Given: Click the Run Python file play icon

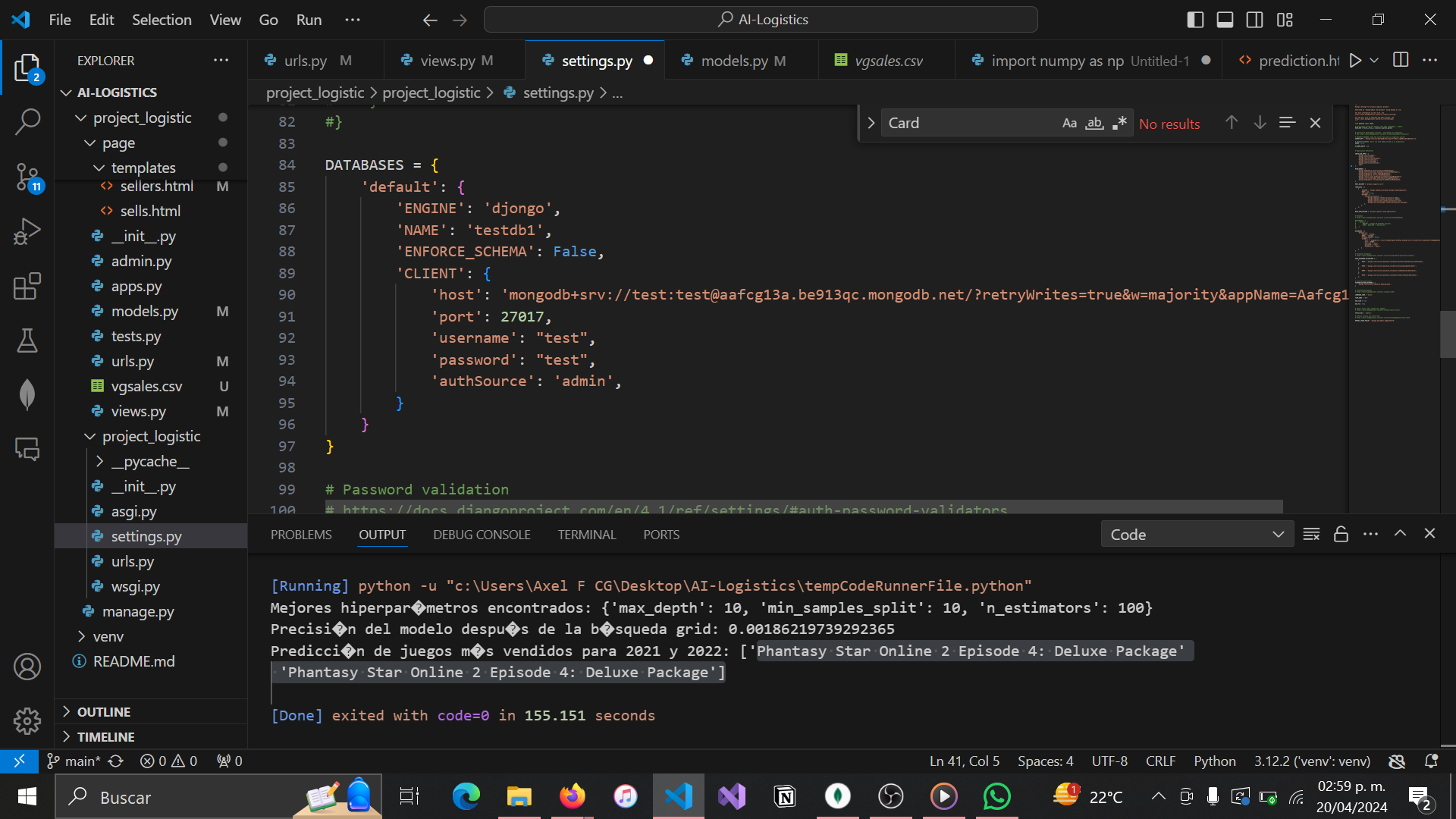Looking at the screenshot, I should [1355, 61].
